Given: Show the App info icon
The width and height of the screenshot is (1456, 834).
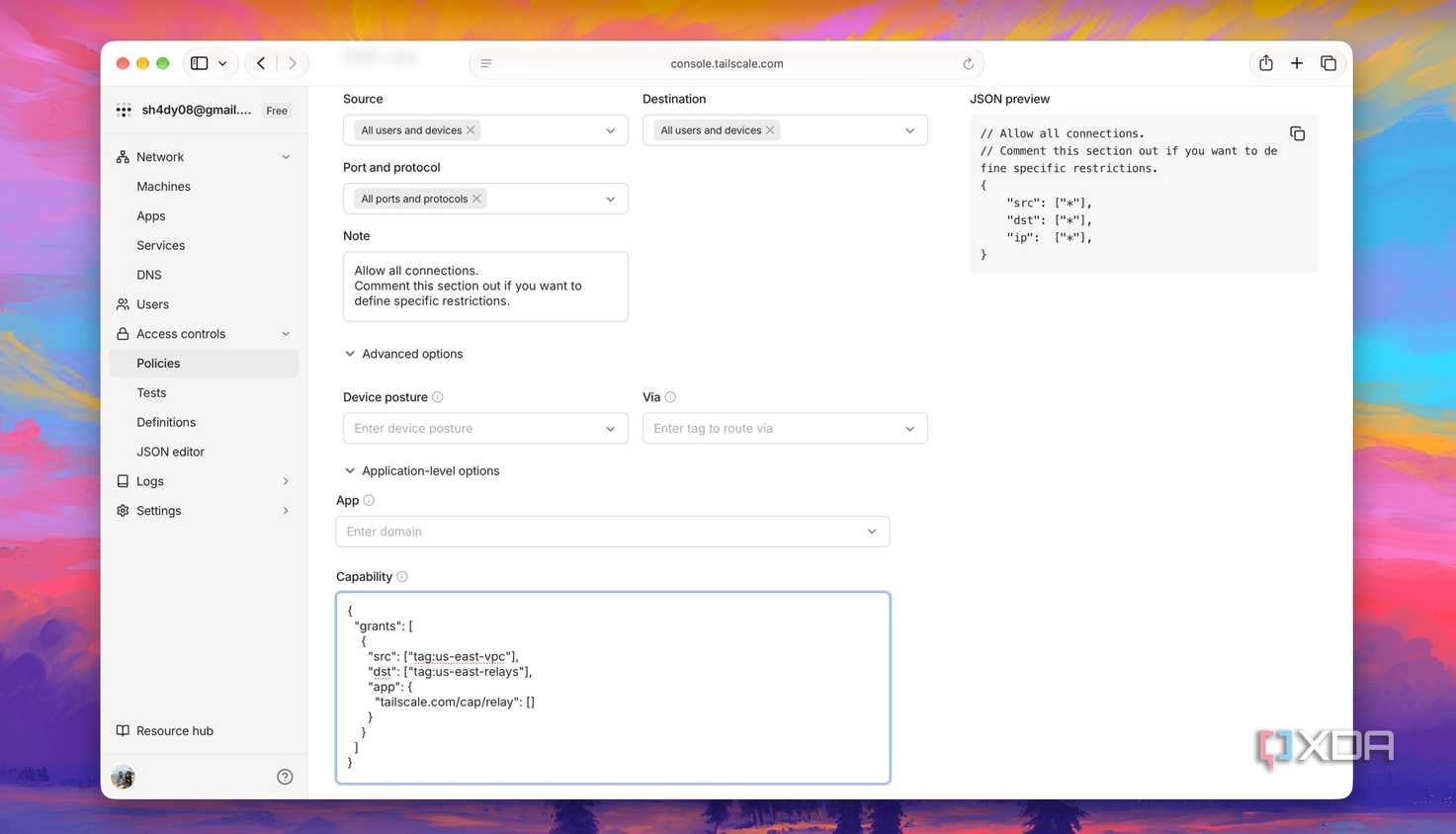Looking at the screenshot, I should [x=369, y=500].
